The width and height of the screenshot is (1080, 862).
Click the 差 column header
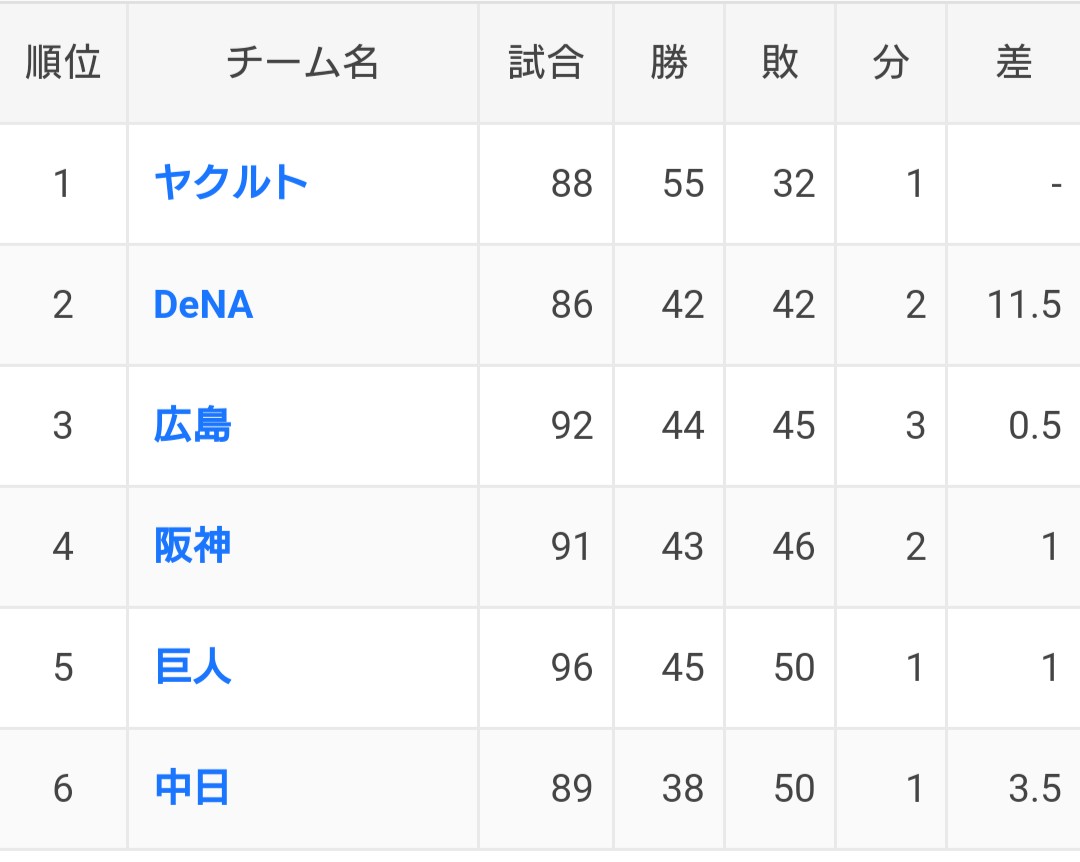coord(1013,63)
